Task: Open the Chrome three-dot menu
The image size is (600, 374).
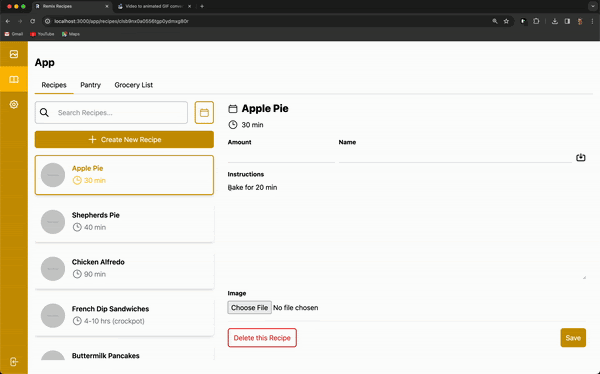Action: 592,21
